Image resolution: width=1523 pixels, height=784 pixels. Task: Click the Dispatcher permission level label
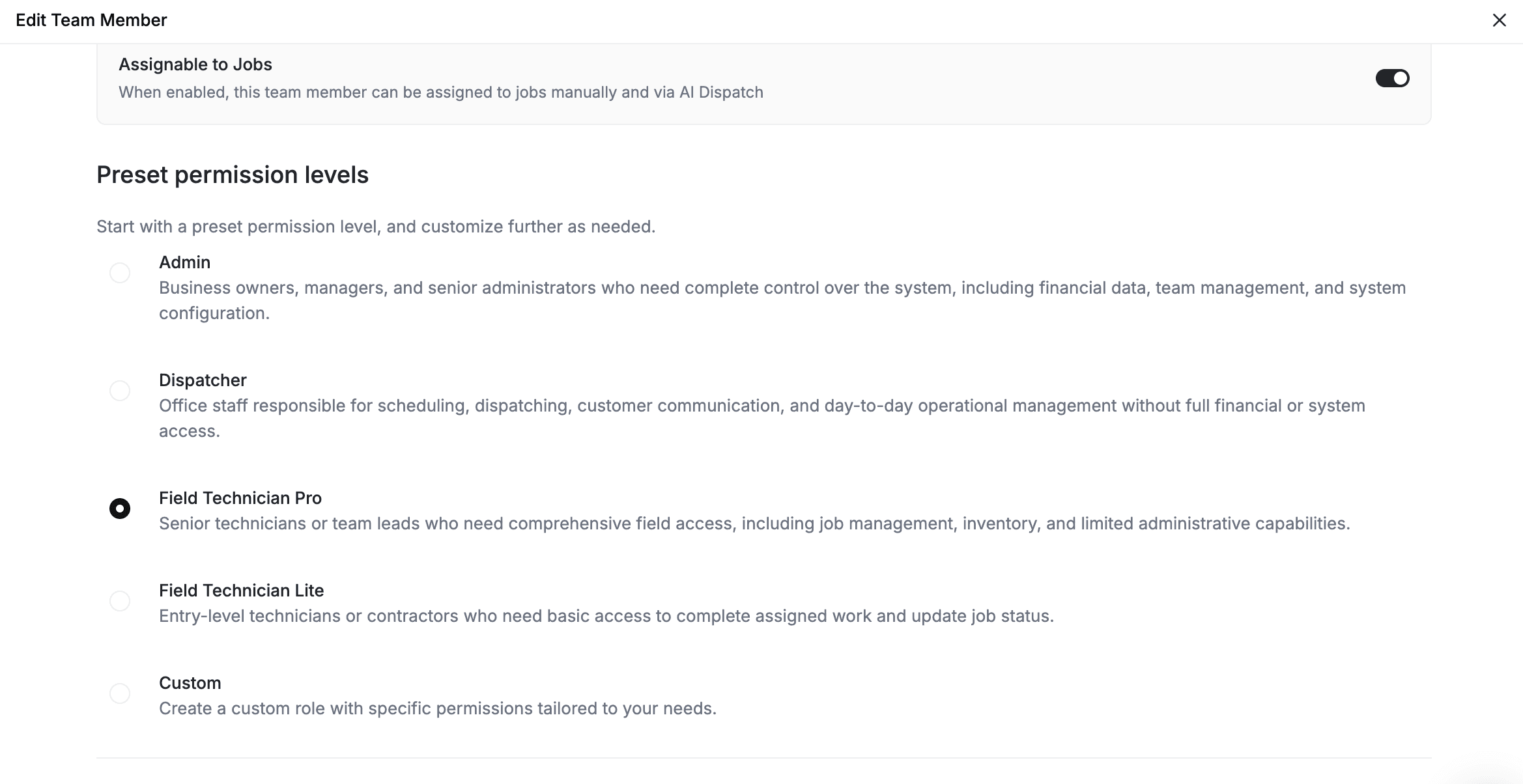(203, 380)
